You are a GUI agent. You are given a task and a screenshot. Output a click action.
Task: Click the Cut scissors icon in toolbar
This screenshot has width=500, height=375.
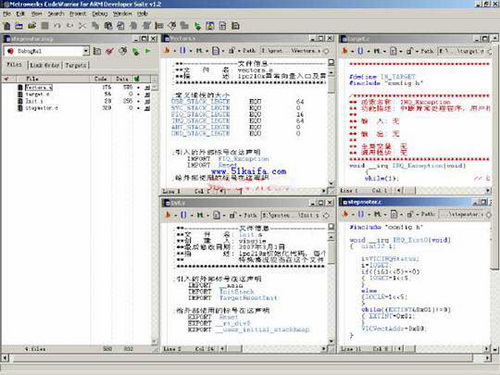click(x=82, y=26)
